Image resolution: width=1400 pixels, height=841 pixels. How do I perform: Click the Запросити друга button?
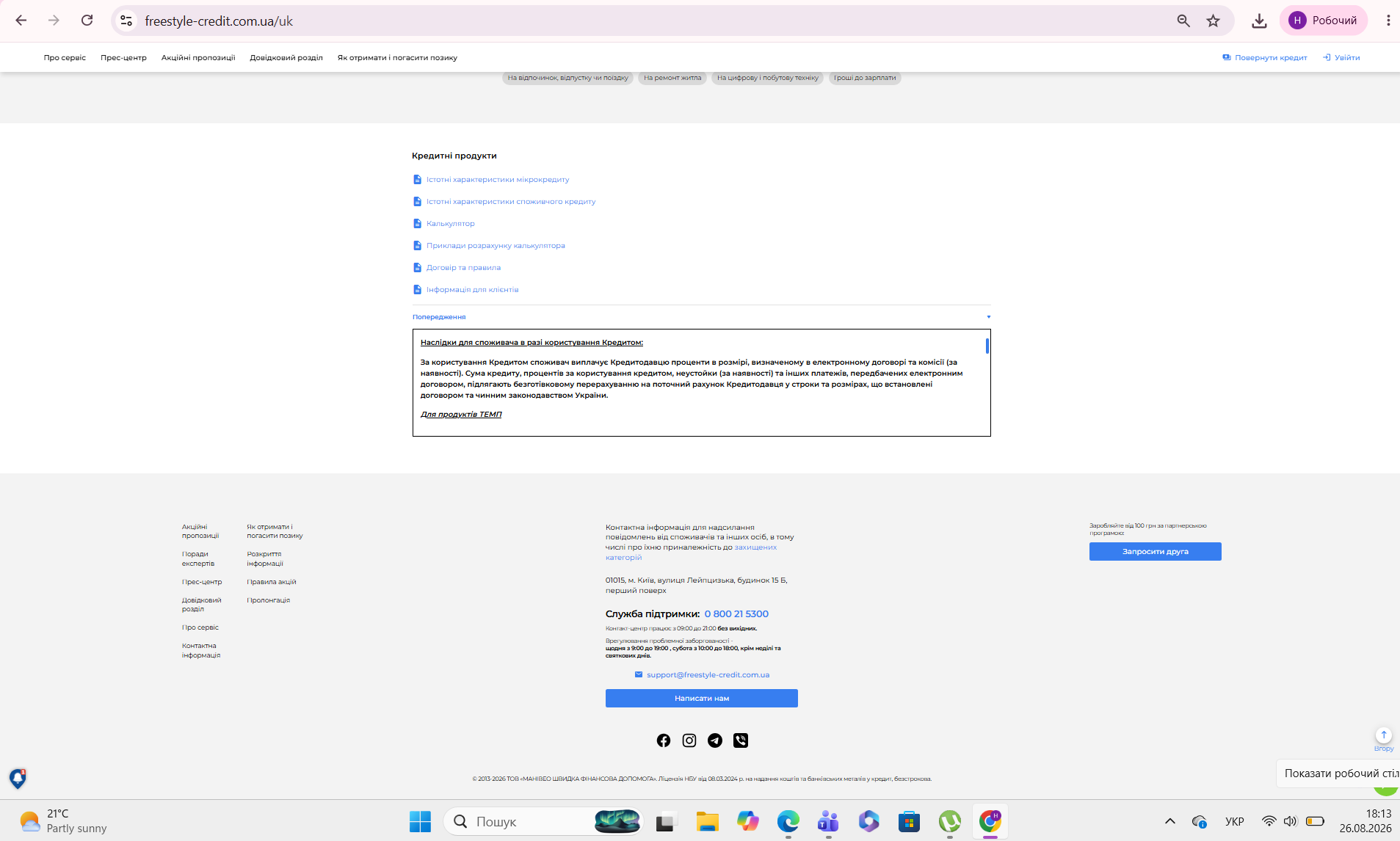point(1155,552)
